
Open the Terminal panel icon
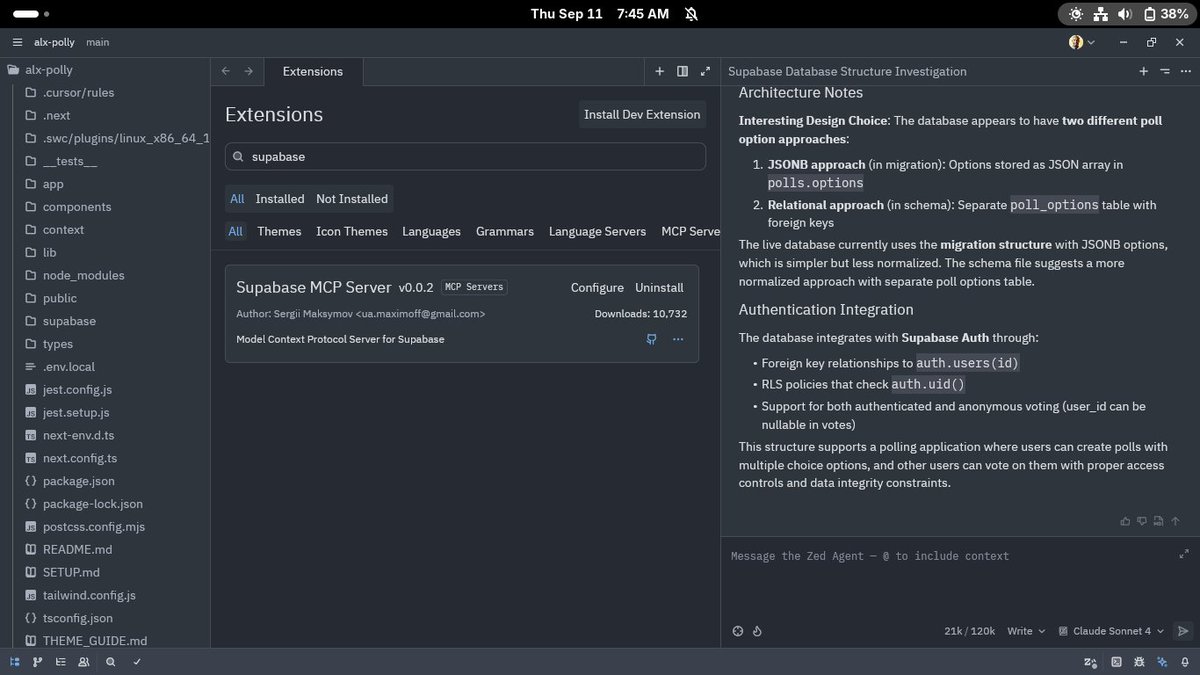pyautogui.click(x=1115, y=662)
